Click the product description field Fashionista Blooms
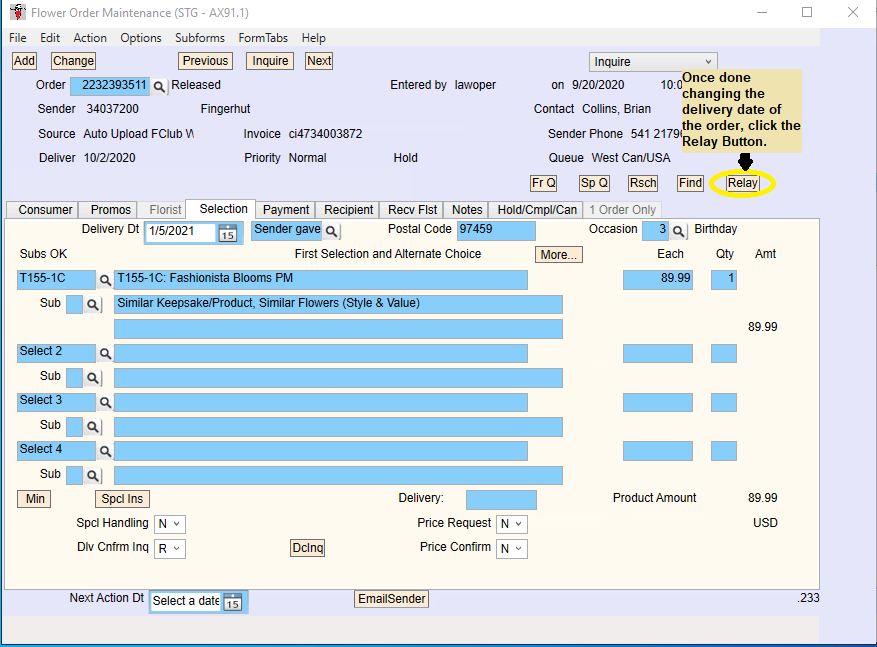Screen dimensions: 877x647 pos(321,280)
